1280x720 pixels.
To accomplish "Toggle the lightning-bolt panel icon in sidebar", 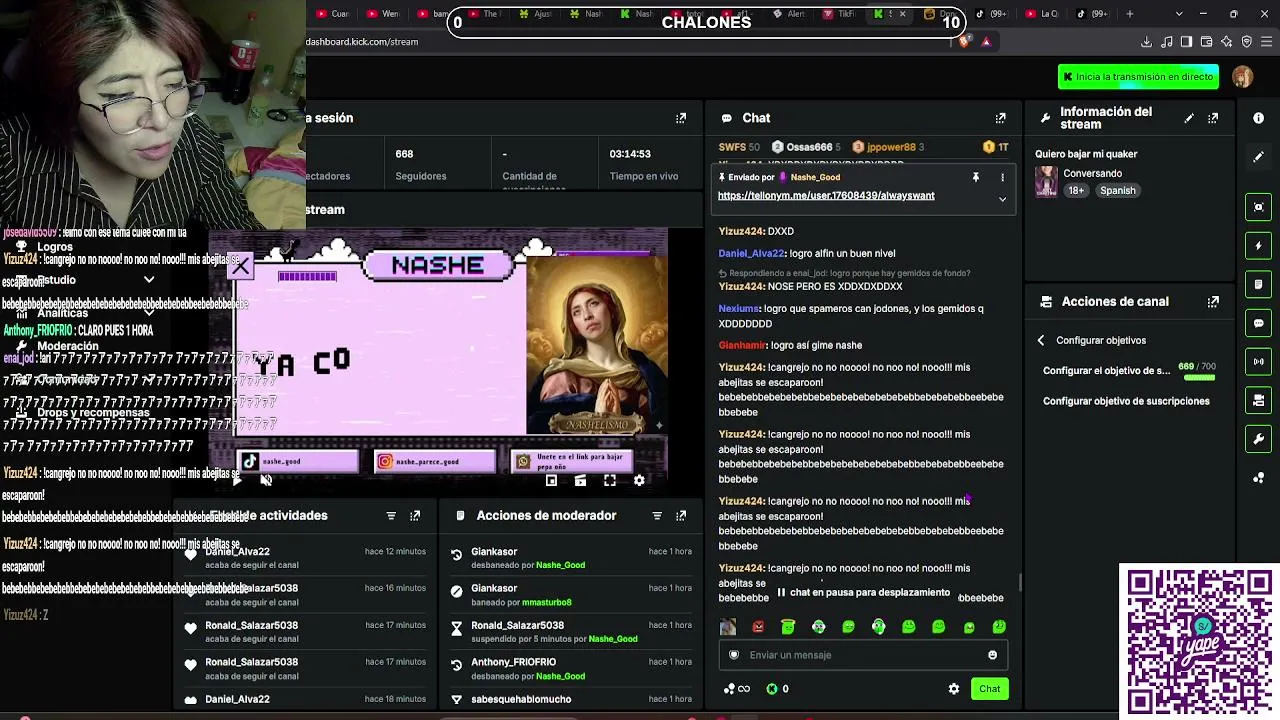I will click(1259, 246).
